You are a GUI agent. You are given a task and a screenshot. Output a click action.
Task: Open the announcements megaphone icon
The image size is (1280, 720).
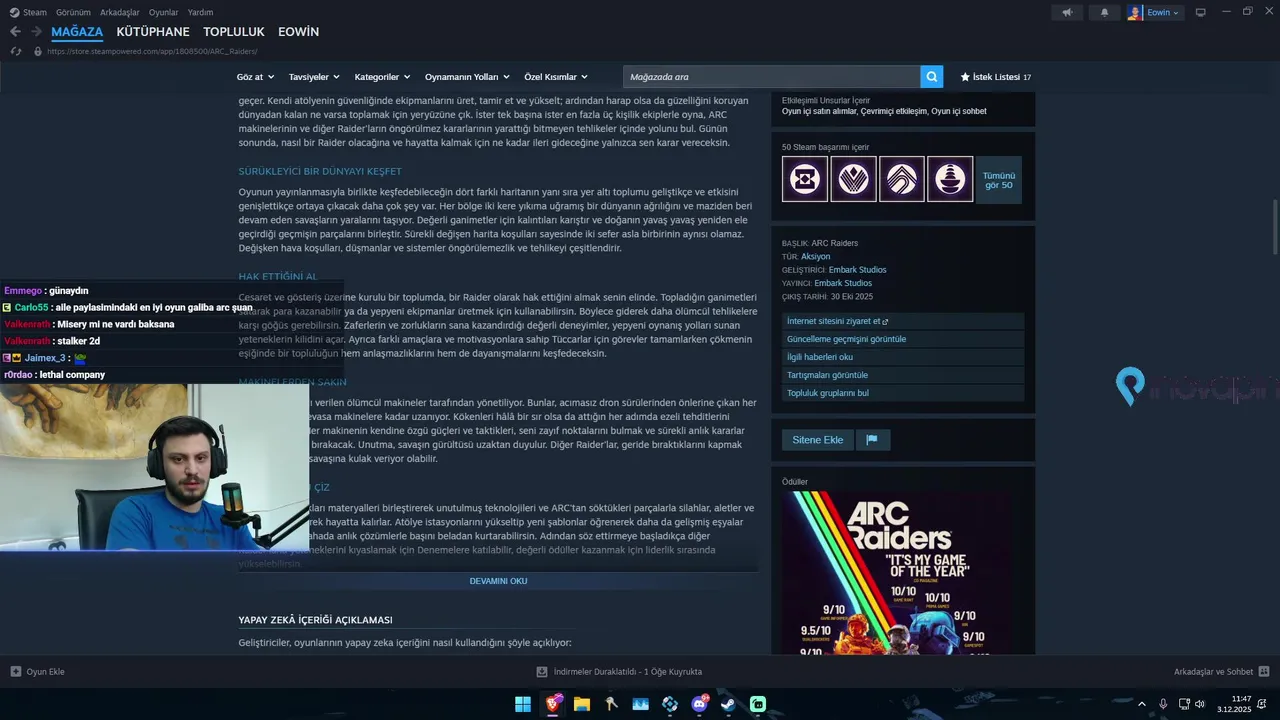[1068, 12]
